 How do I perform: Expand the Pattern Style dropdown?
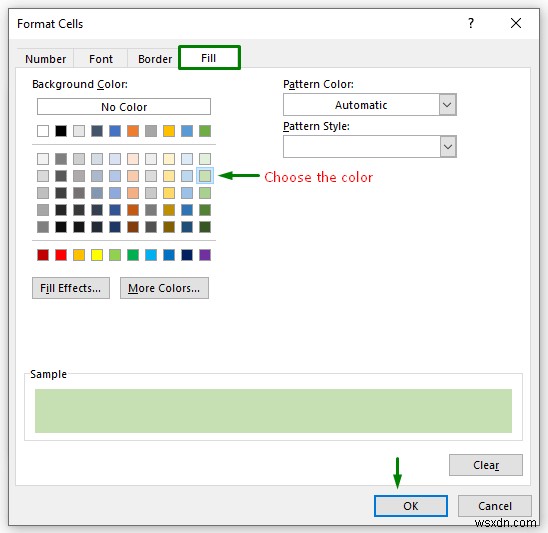pyautogui.click(x=447, y=147)
